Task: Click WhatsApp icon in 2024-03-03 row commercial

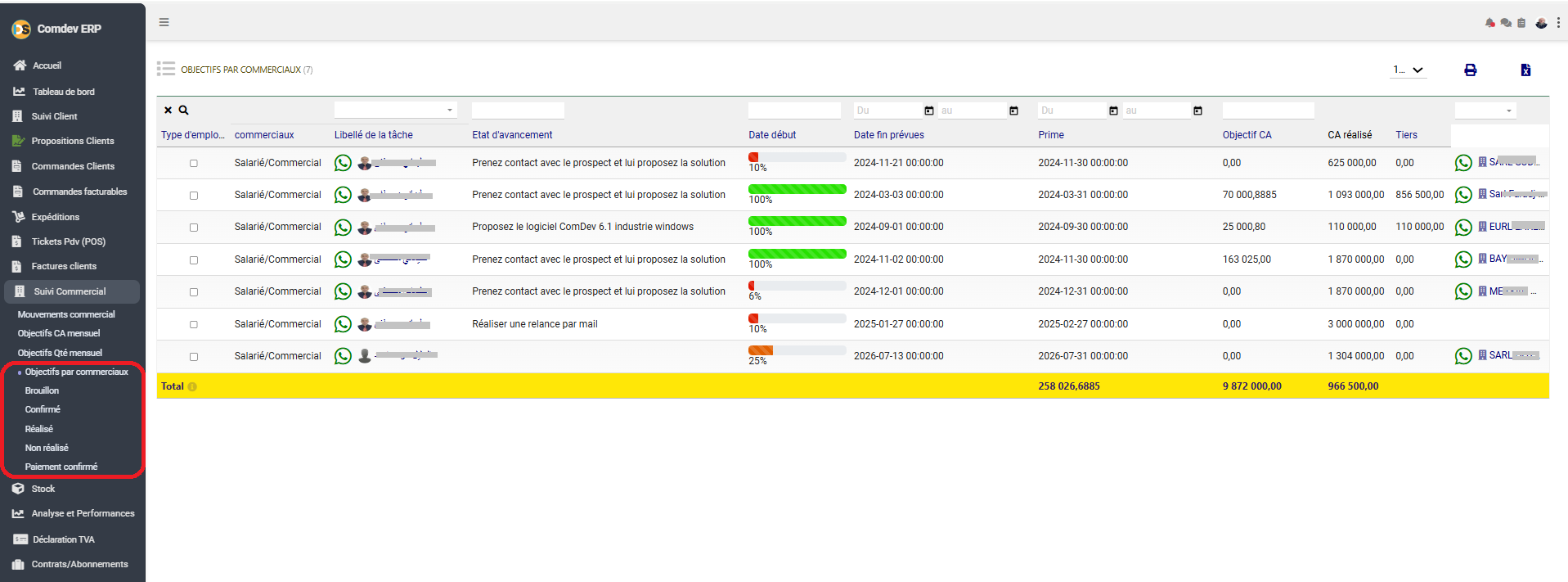Action: pos(343,195)
